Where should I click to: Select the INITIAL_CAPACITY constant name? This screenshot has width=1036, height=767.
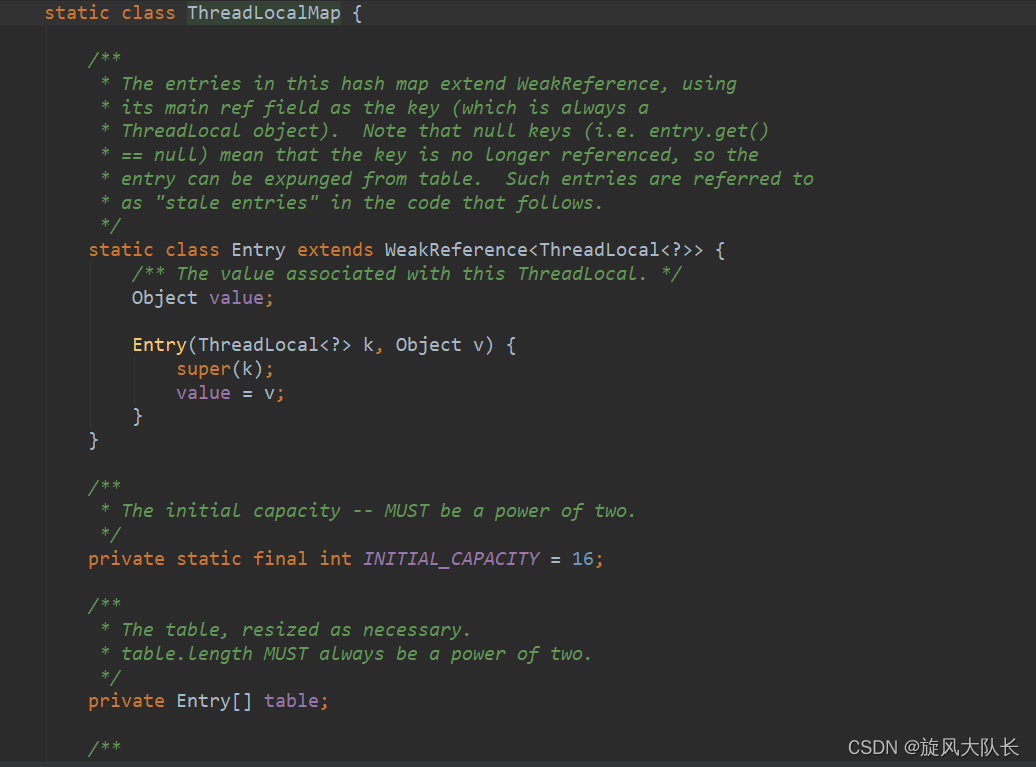click(451, 558)
